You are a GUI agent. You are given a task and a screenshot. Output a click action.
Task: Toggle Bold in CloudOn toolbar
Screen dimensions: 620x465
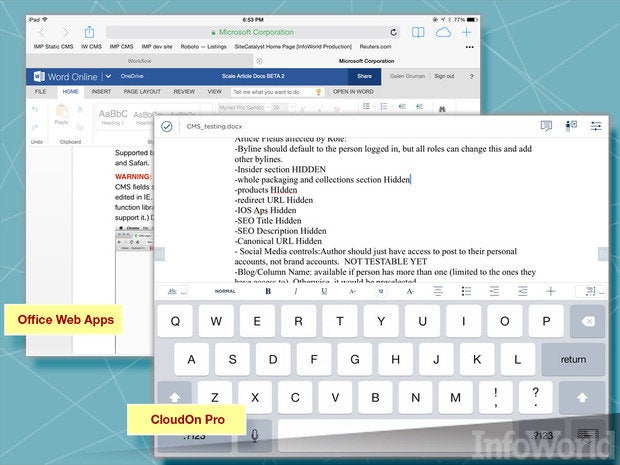click(x=268, y=291)
